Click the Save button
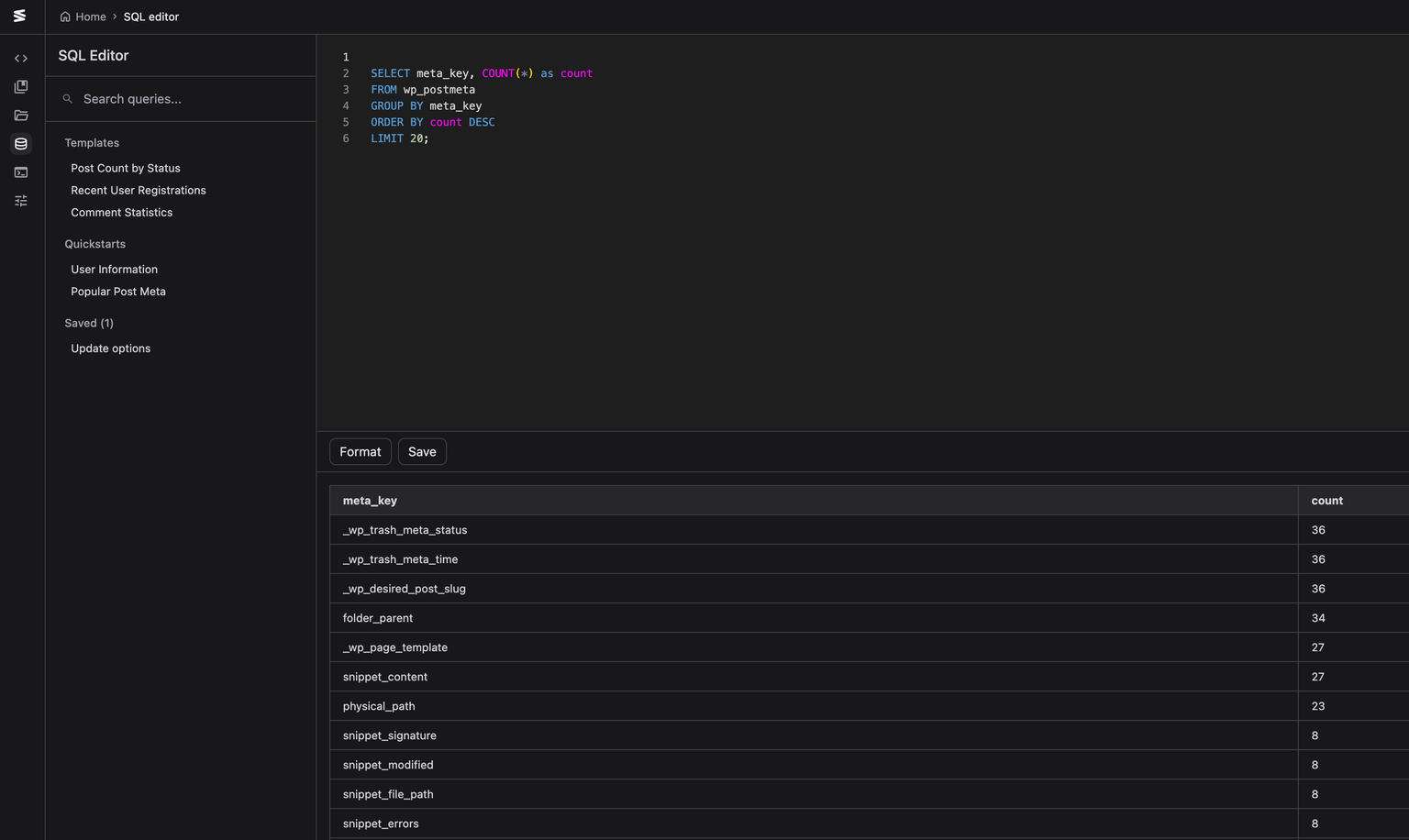Image resolution: width=1409 pixels, height=840 pixels. [x=422, y=451]
